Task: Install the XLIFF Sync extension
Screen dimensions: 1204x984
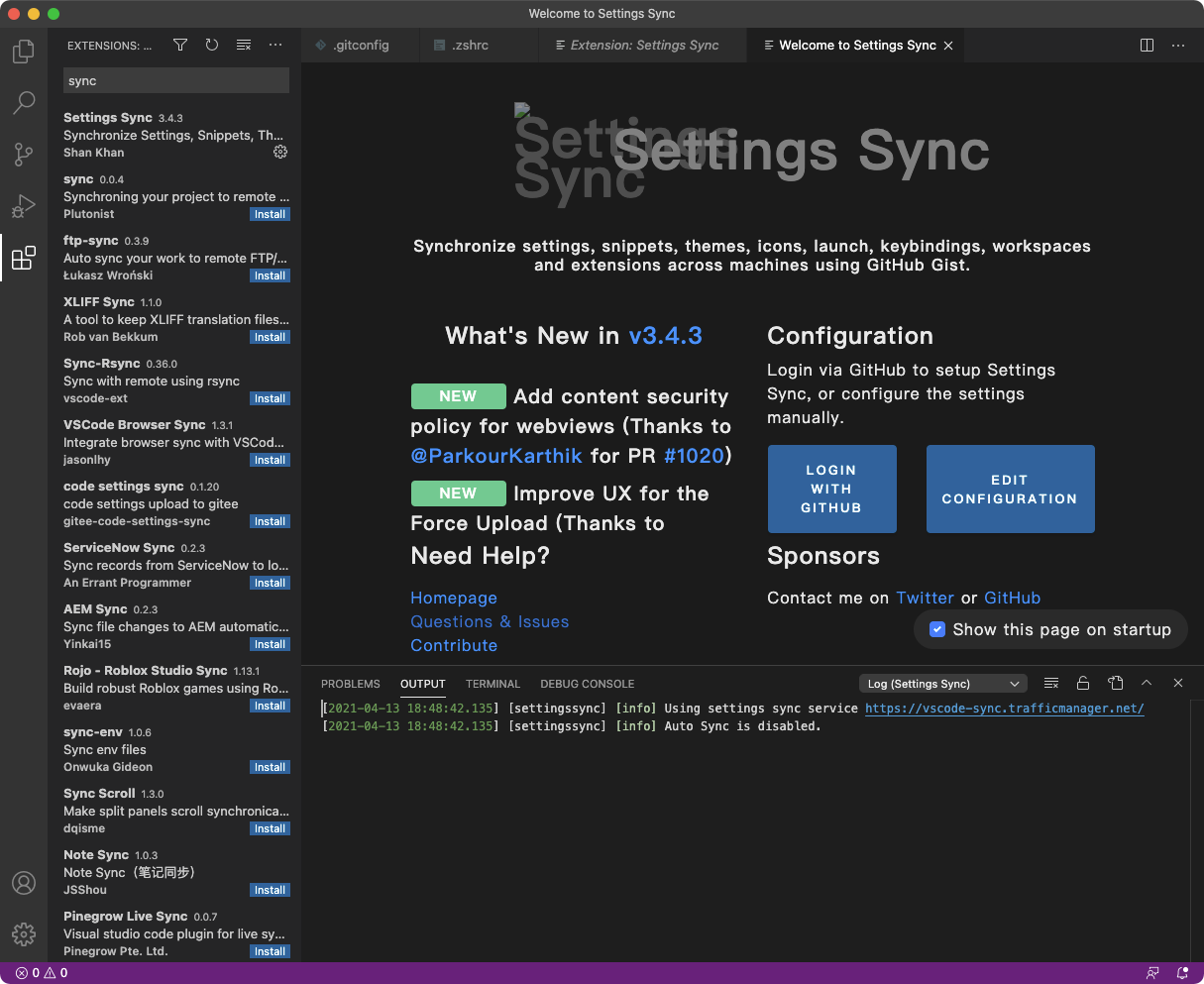Action: 270,337
